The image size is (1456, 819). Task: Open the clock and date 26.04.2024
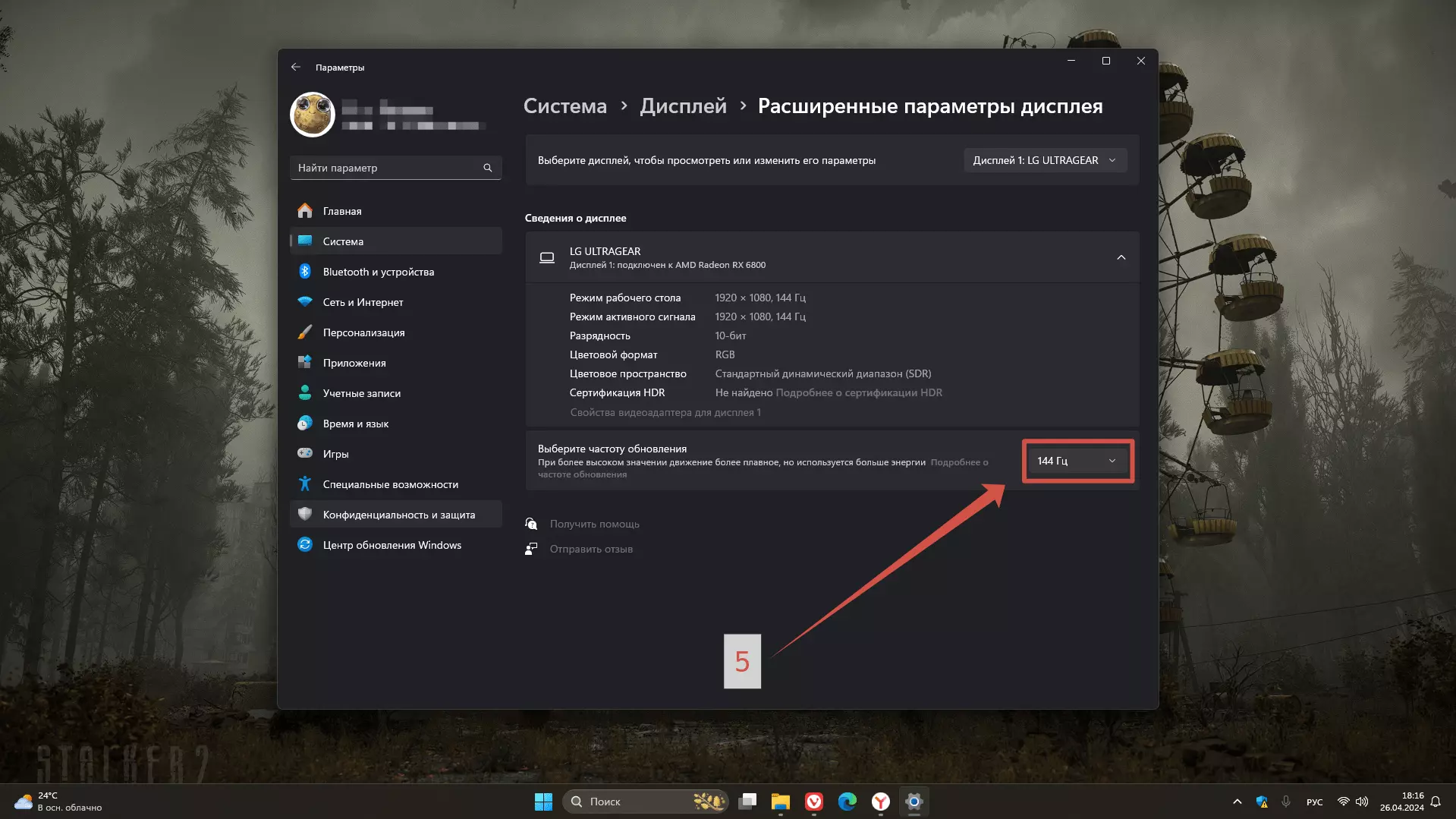1402,802
